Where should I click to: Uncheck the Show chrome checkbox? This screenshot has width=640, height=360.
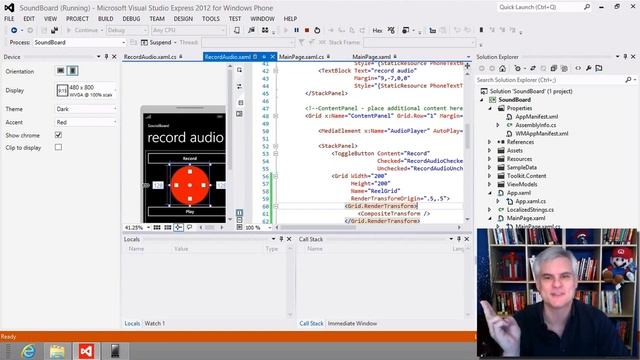(x=58, y=135)
